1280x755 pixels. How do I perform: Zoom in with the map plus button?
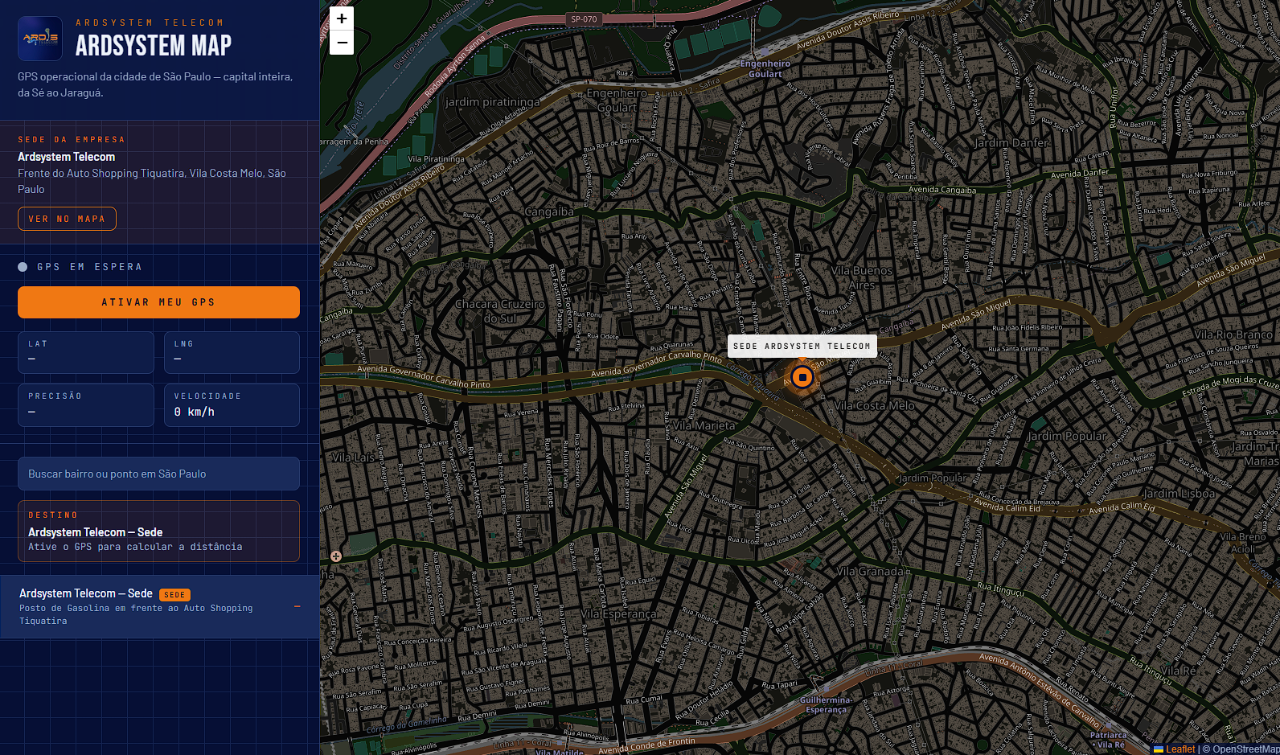(342, 18)
